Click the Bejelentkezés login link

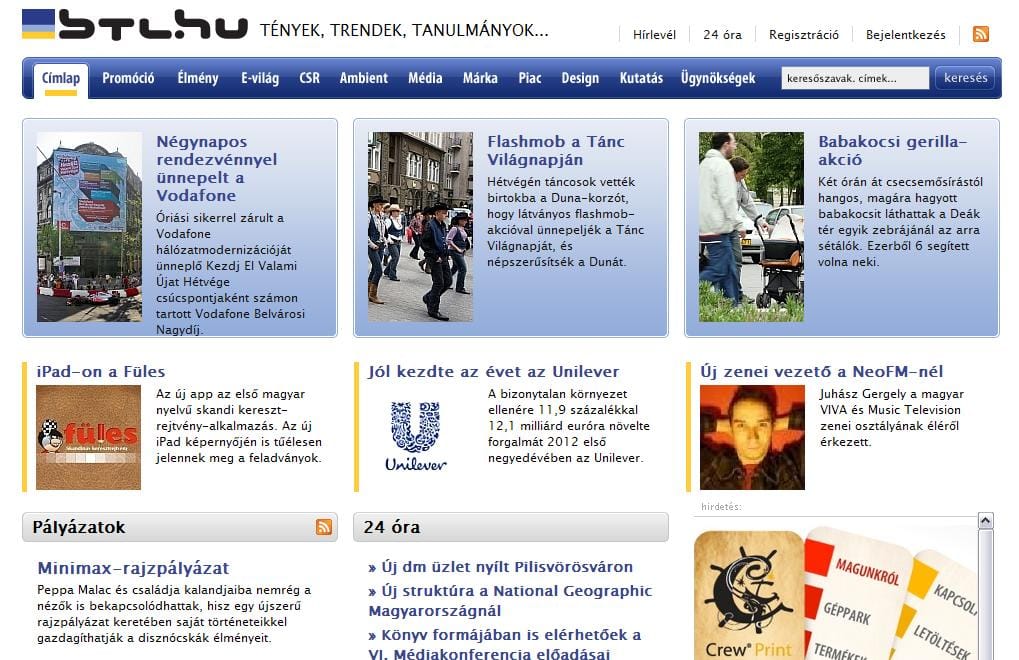[905, 34]
